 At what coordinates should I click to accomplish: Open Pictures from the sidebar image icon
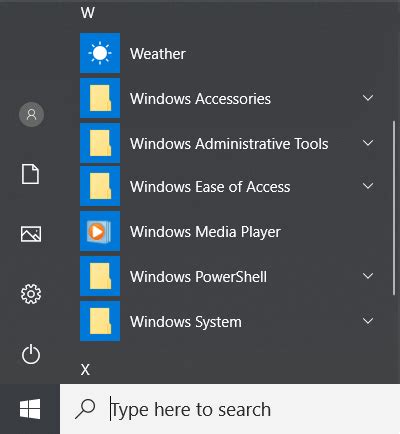(31, 234)
